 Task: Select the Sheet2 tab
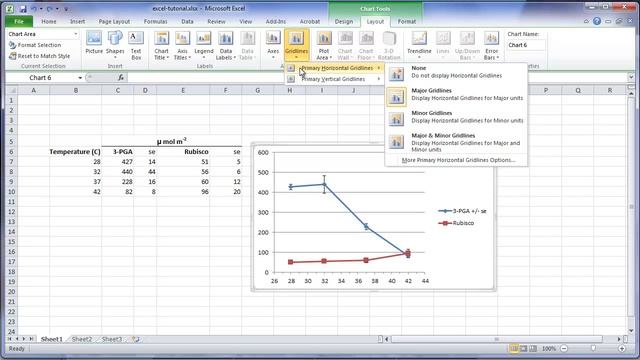(x=82, y=339)
